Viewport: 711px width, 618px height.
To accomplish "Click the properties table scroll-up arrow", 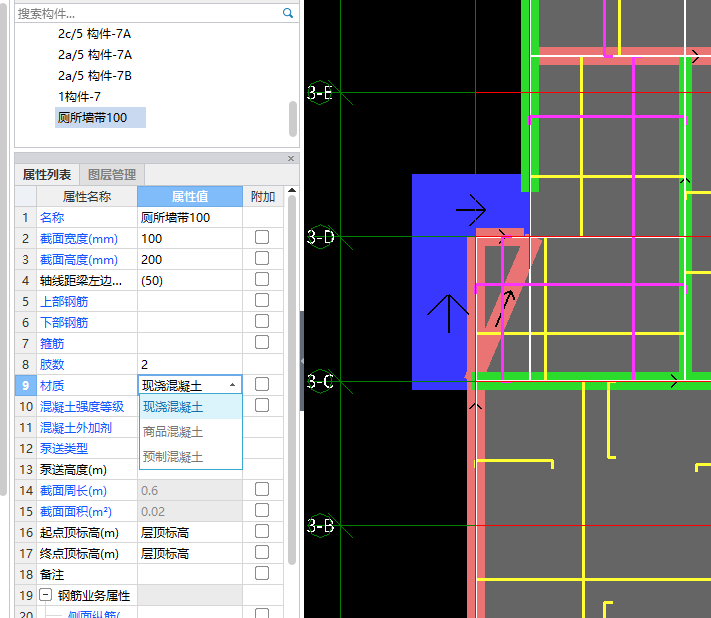I will [x=292, y=190].
